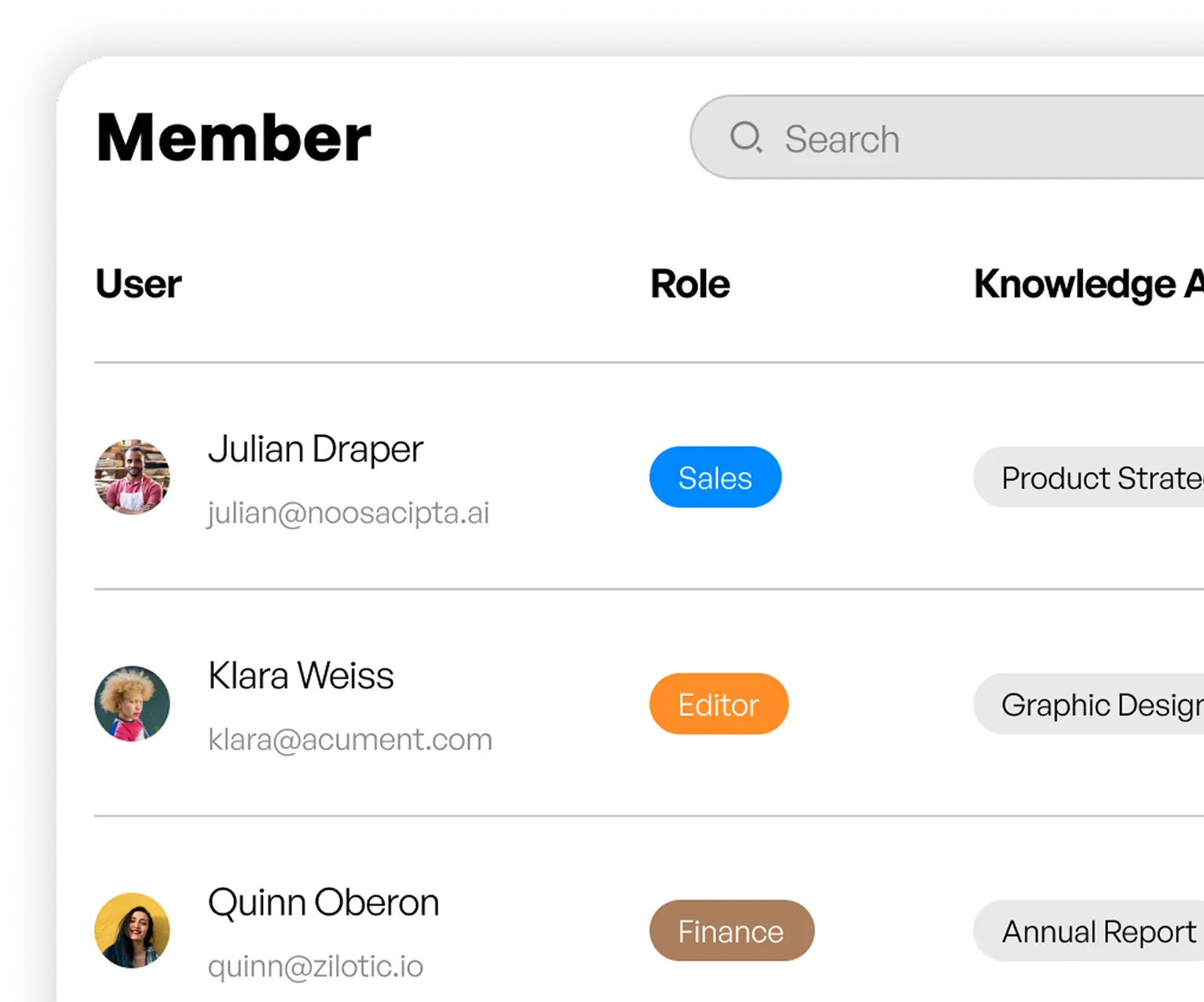Viewport: 1204px width, 1002px height.
Task: Open Klara Weiss's avatar photo
Action: pos(132,704)
